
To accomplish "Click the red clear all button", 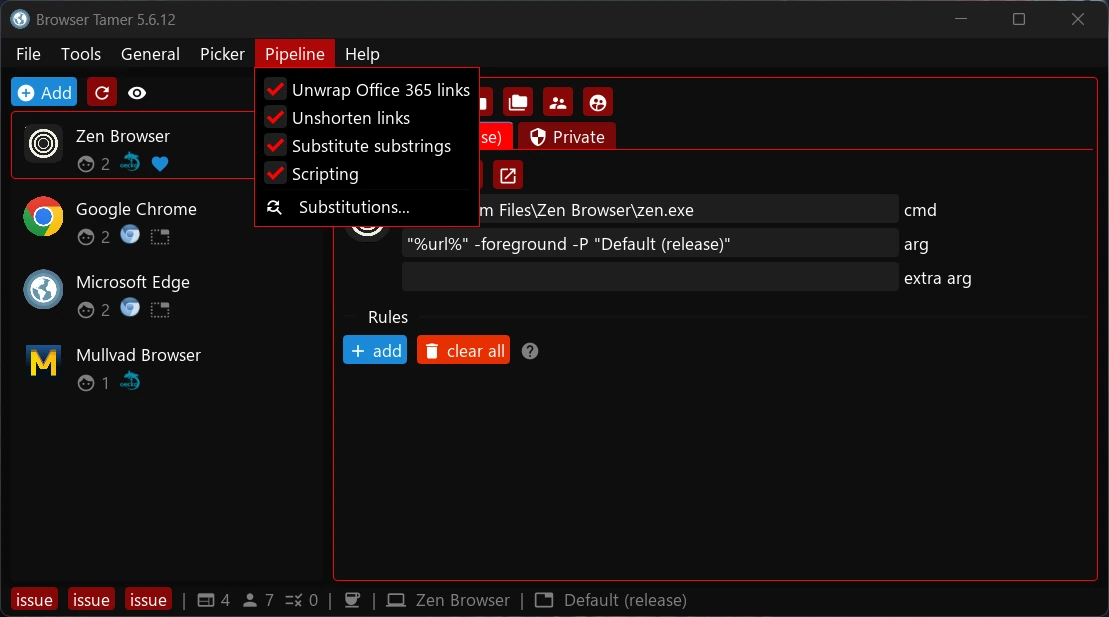I will click(463, 350).
